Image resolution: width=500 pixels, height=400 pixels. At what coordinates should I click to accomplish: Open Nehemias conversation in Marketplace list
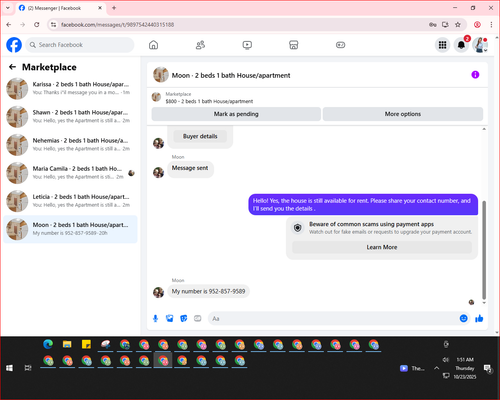point(70,145)
